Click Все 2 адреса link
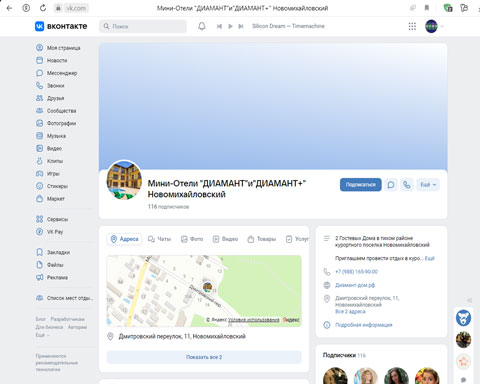Screen dimensions: 480x384 click(x=350, y=312)
